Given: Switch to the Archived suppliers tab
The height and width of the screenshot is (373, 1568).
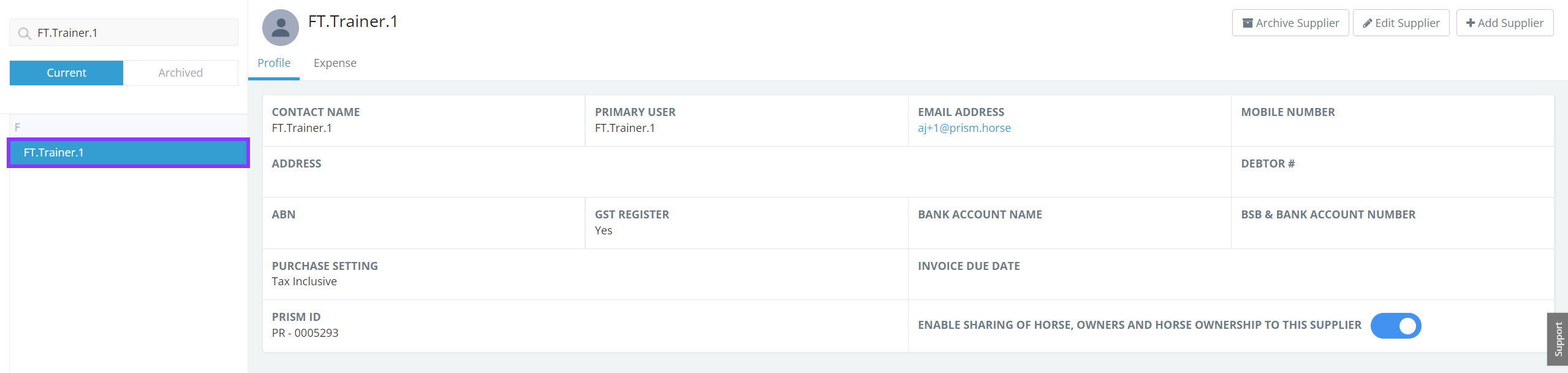Looking at the screenshot, I should tap(180, 73).
